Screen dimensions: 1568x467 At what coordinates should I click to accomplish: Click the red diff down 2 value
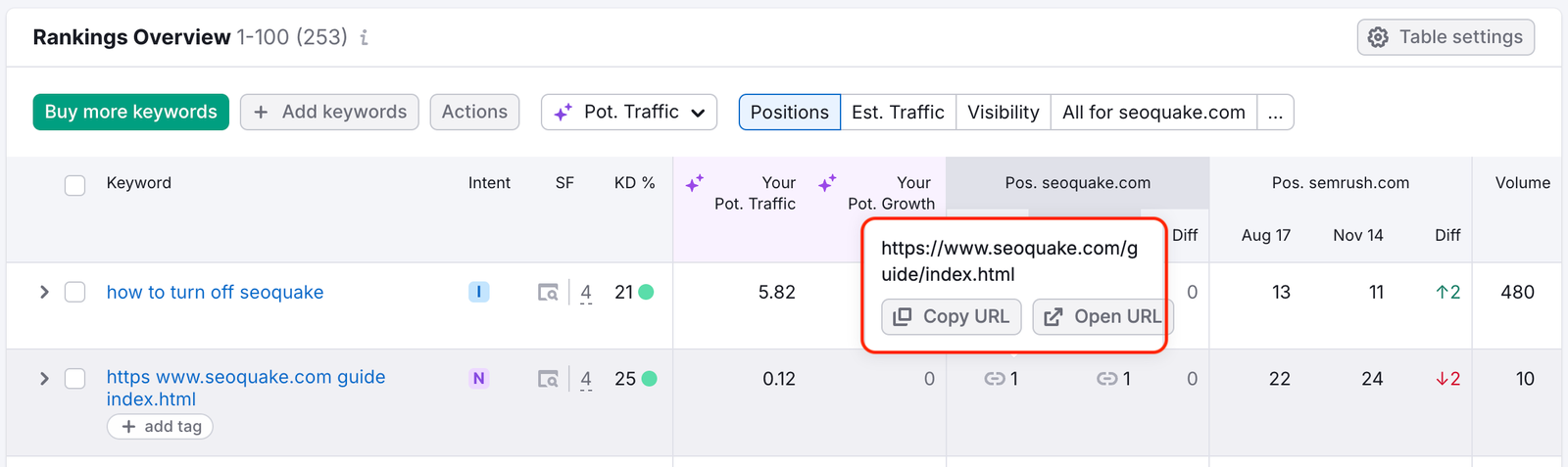pos(1447,378)
